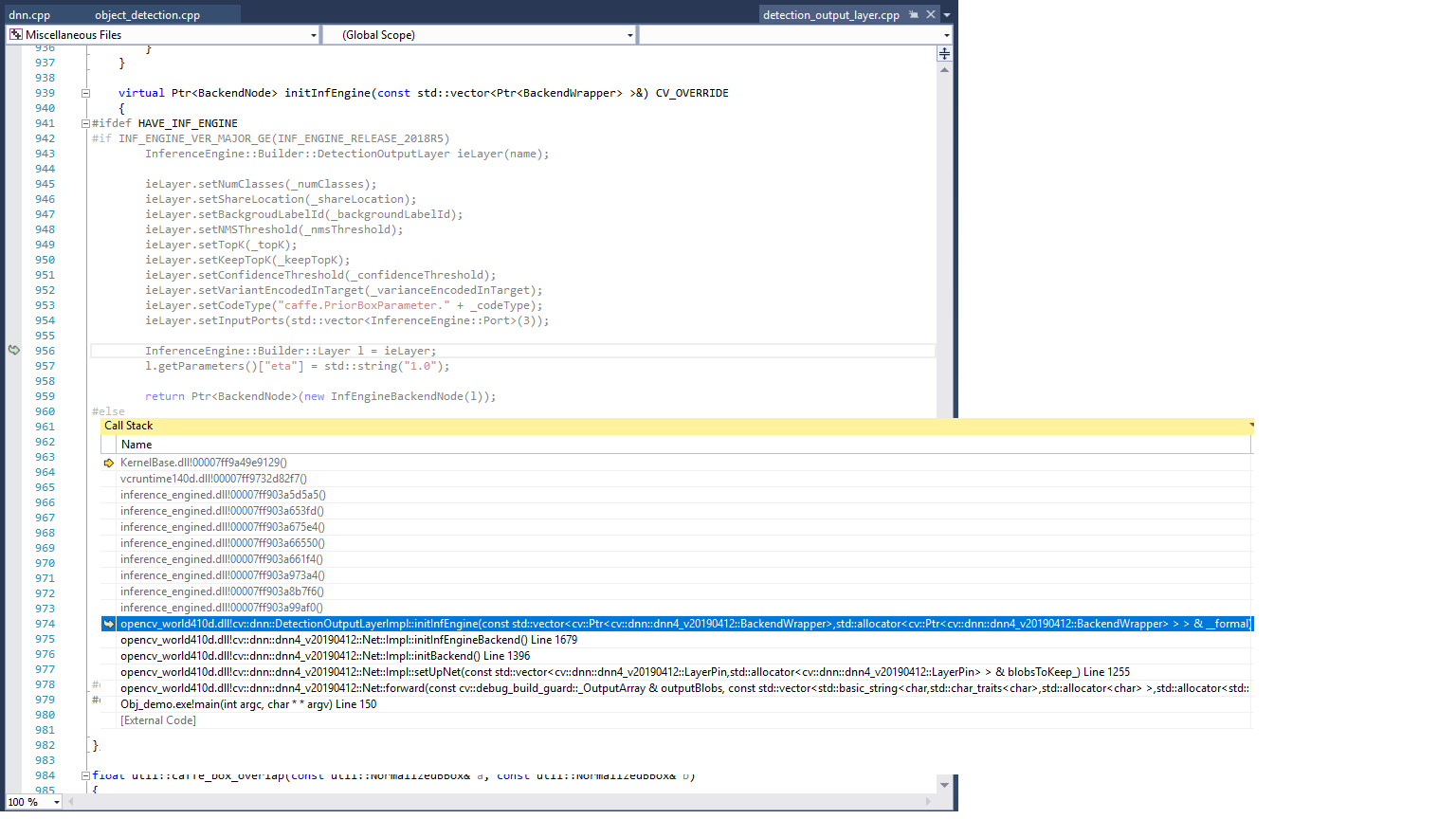
Task: Click the vertical scrollbar up arrow
Action: click(944, 70)
